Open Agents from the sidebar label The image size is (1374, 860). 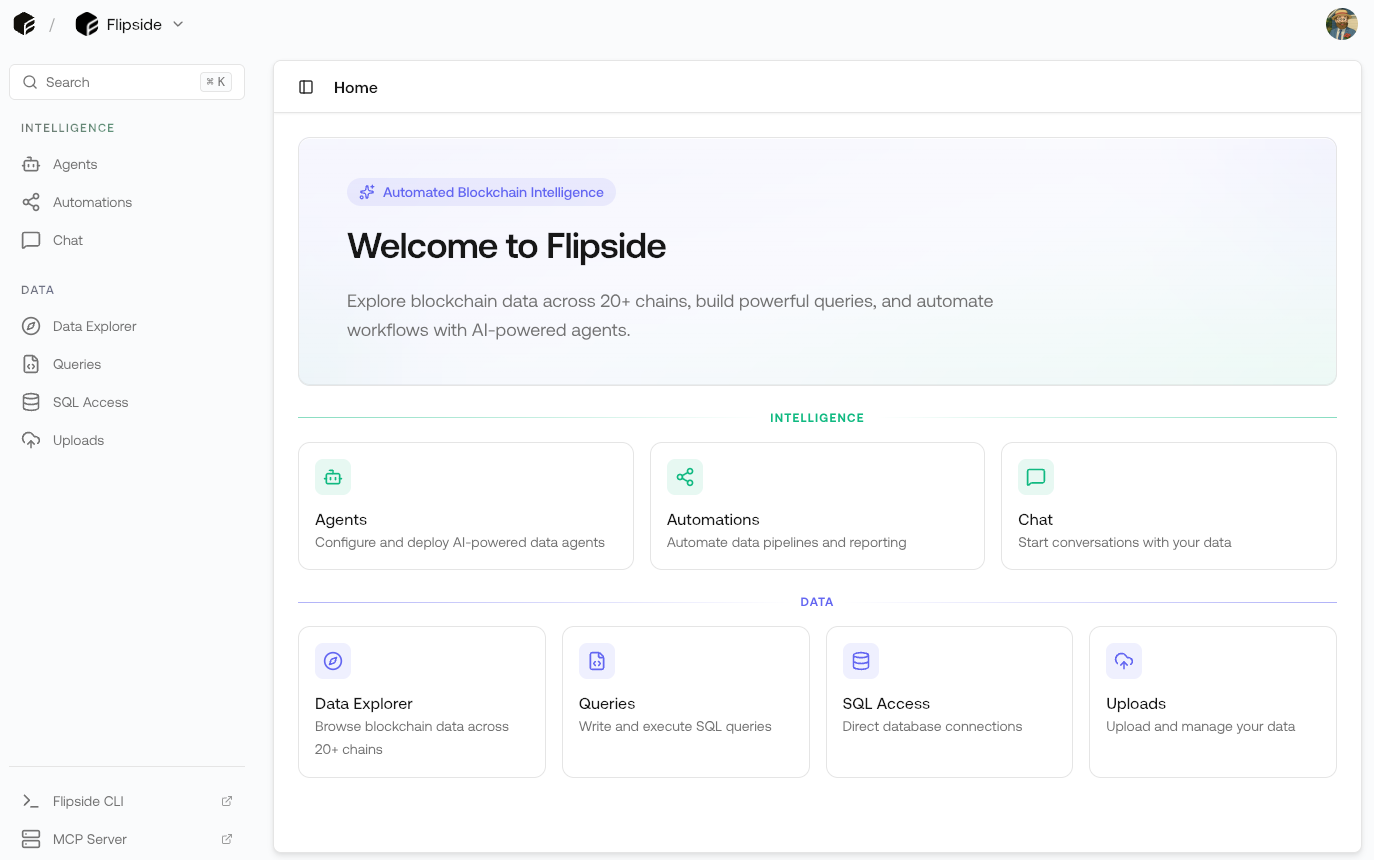[x=75, y=164]
